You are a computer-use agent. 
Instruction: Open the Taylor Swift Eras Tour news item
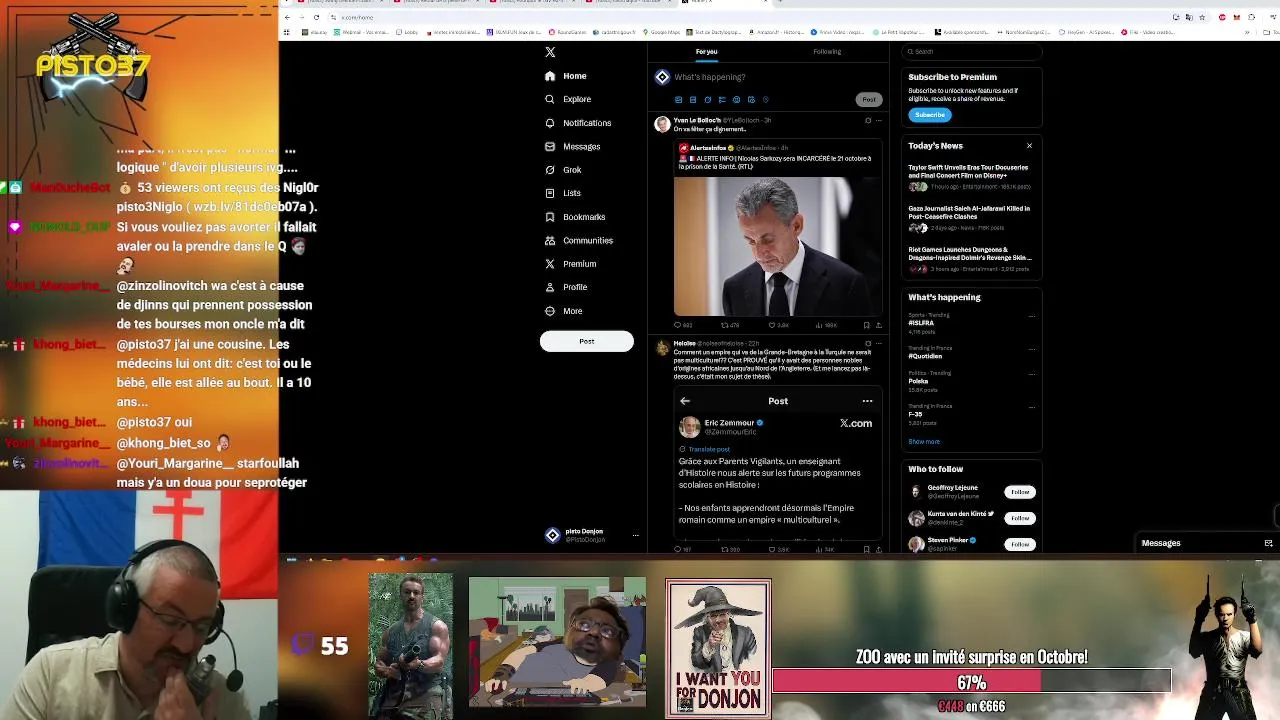(x=970, y=178)
